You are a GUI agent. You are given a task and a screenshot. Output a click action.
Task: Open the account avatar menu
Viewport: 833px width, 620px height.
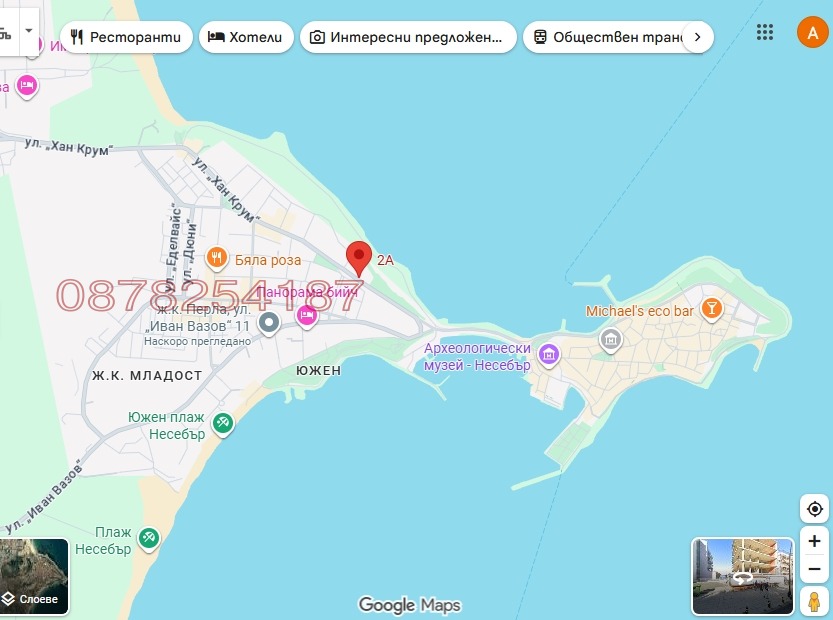click(x=812, y=32)
